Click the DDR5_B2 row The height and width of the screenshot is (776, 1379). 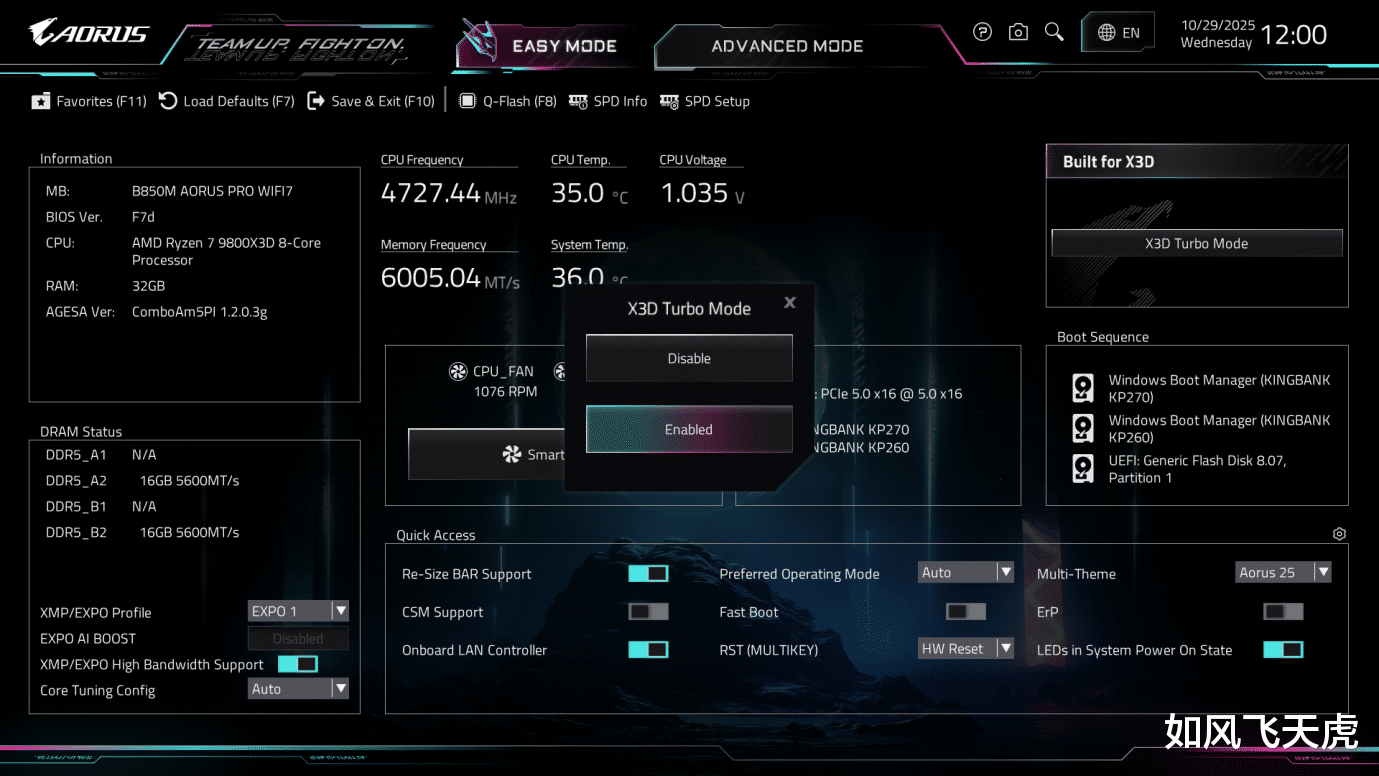coord(143,533)
